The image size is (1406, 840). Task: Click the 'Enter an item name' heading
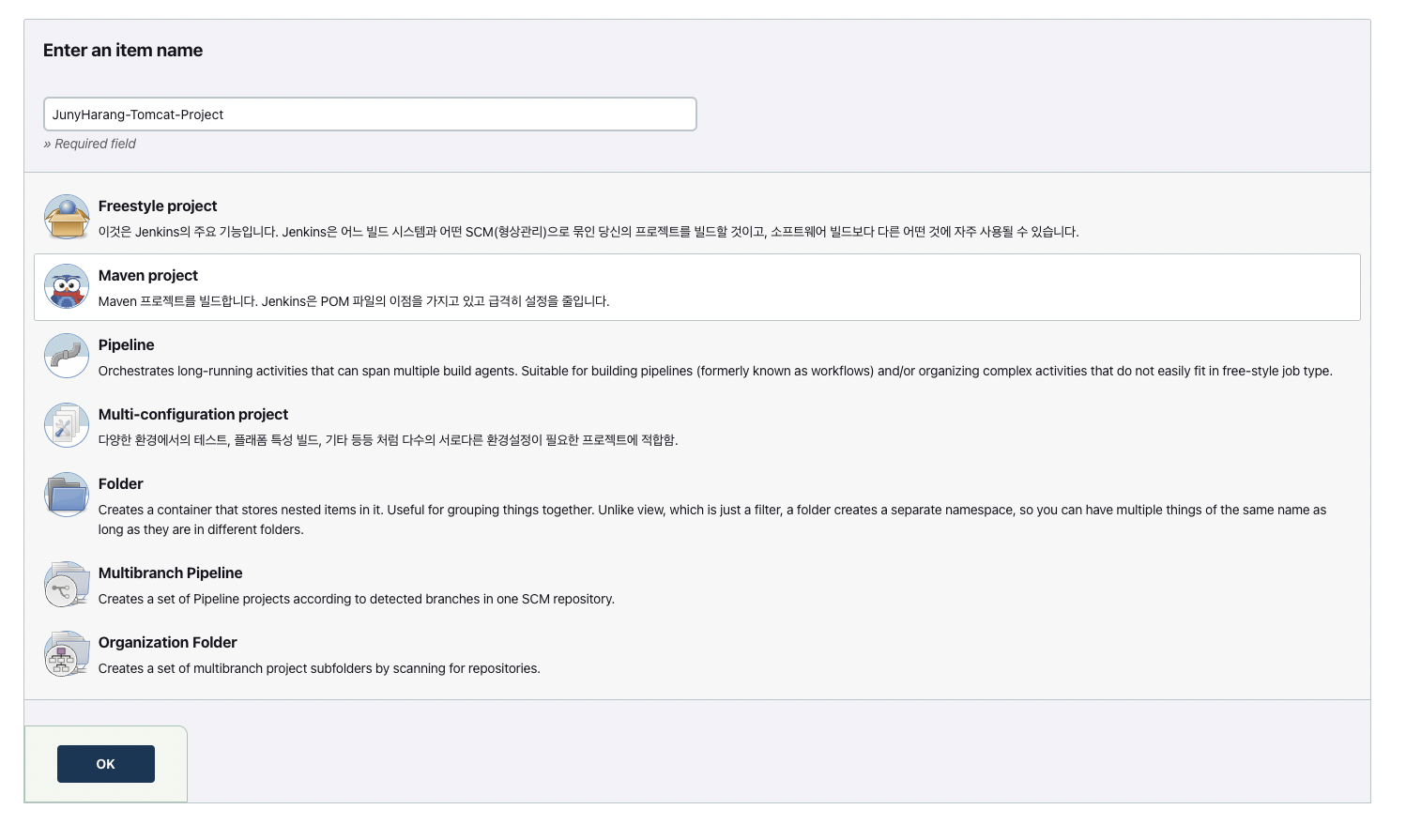click(123, 51)
